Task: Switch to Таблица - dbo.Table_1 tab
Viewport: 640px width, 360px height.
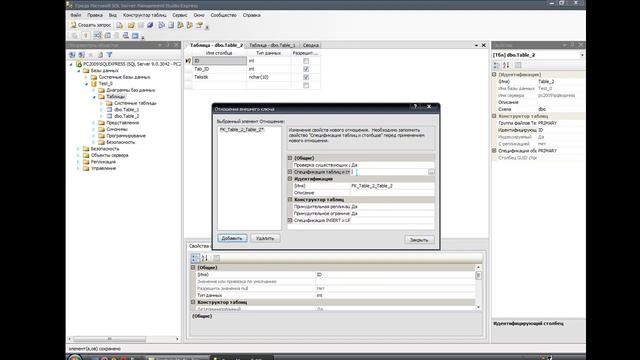Action: click(x=272, y=45)
